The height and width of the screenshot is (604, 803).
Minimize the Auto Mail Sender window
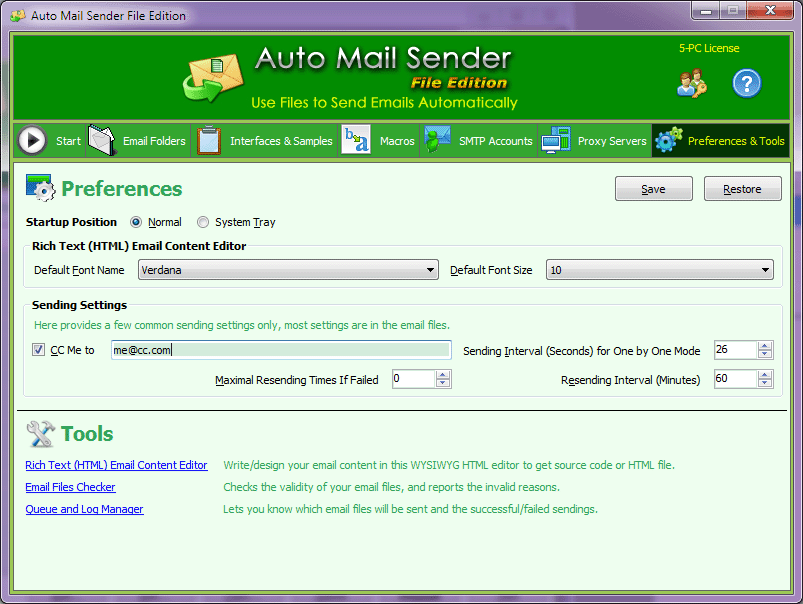click(706, 11)
